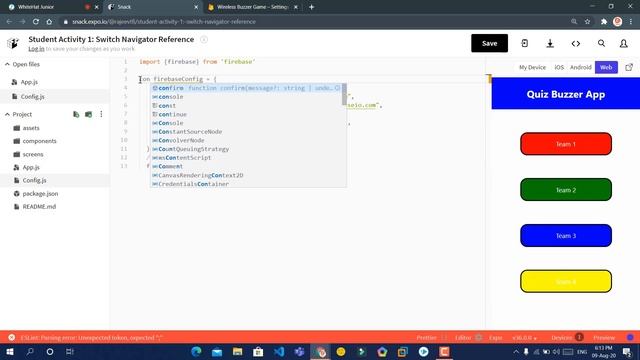Toggle the Preview switch
Viewport: 640px width, 360px height.
(x=630, y=338)
